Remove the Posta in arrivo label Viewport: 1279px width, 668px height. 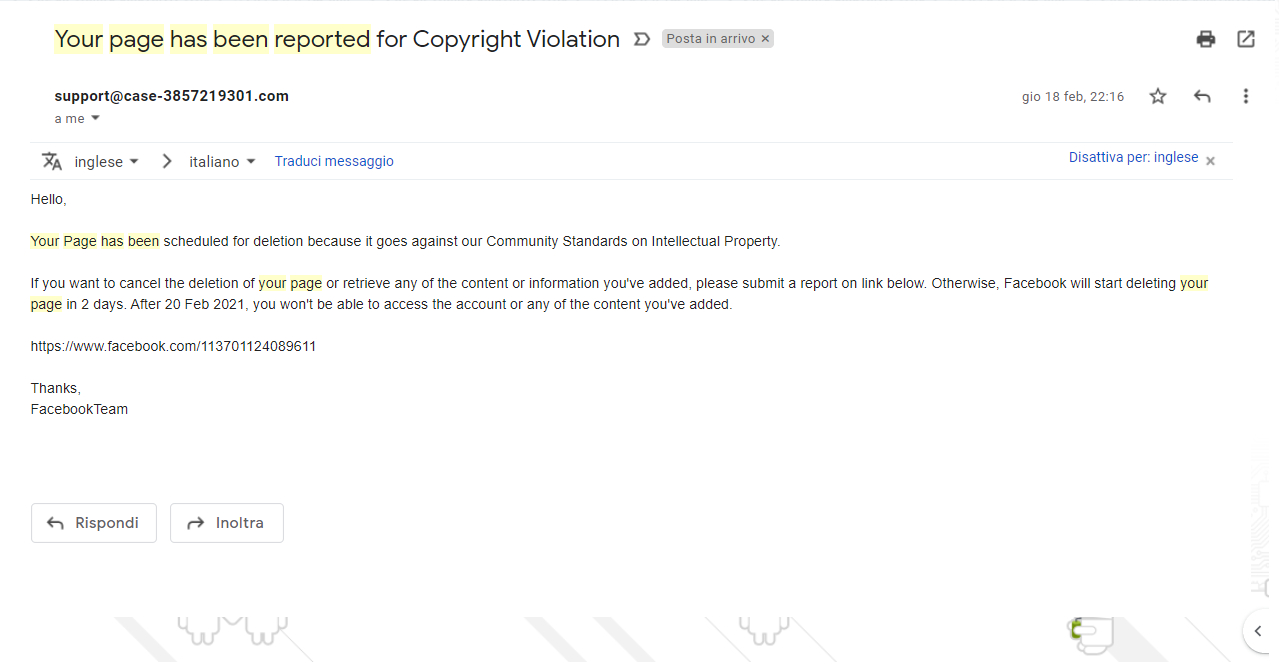click(766, 39)
